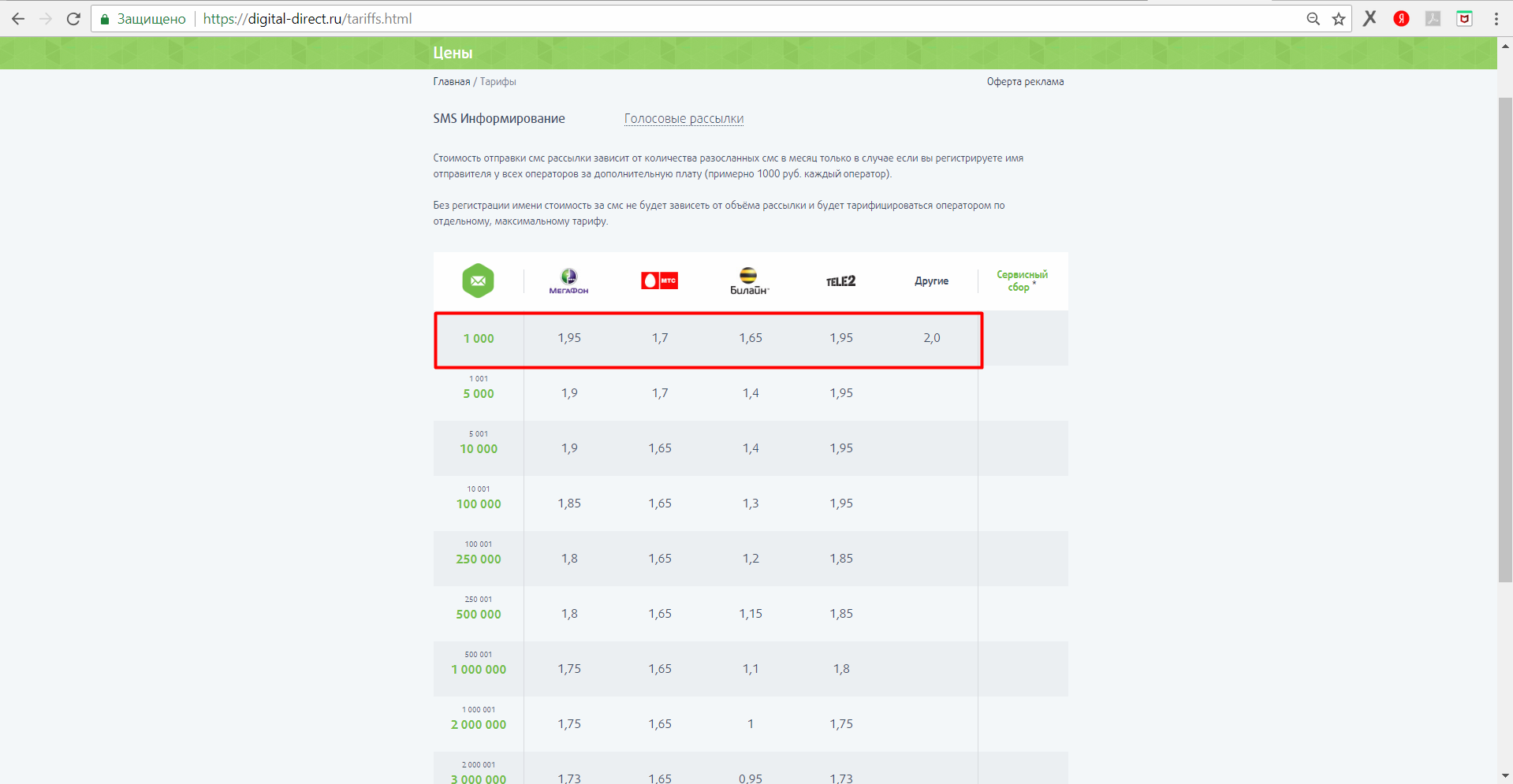Click Билайн price 1,15 in 500 000 row
Viewport: 1513px width, 784px height.
(751, 614)
